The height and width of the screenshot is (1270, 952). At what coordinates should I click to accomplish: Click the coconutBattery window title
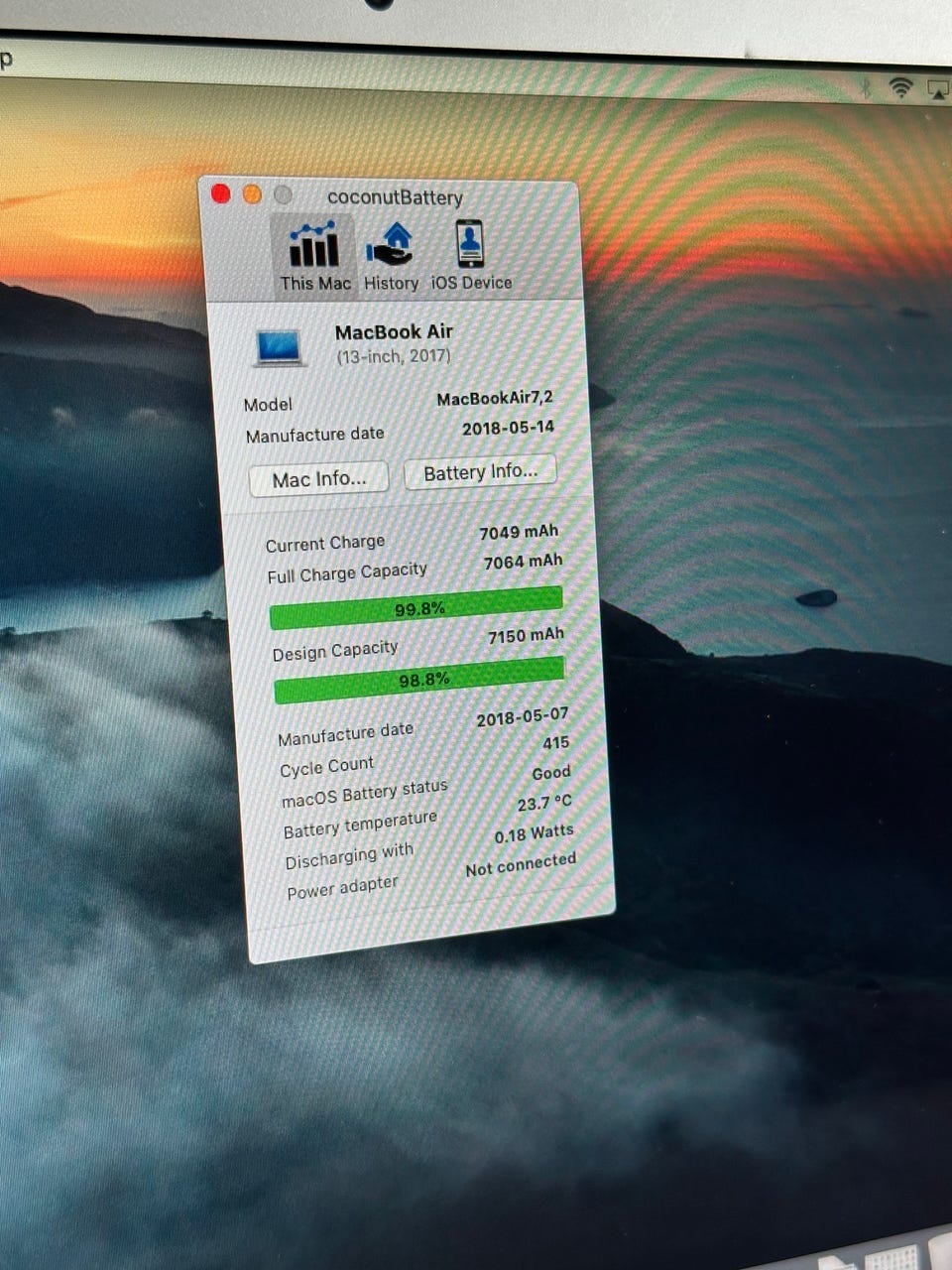coord(395,196)
